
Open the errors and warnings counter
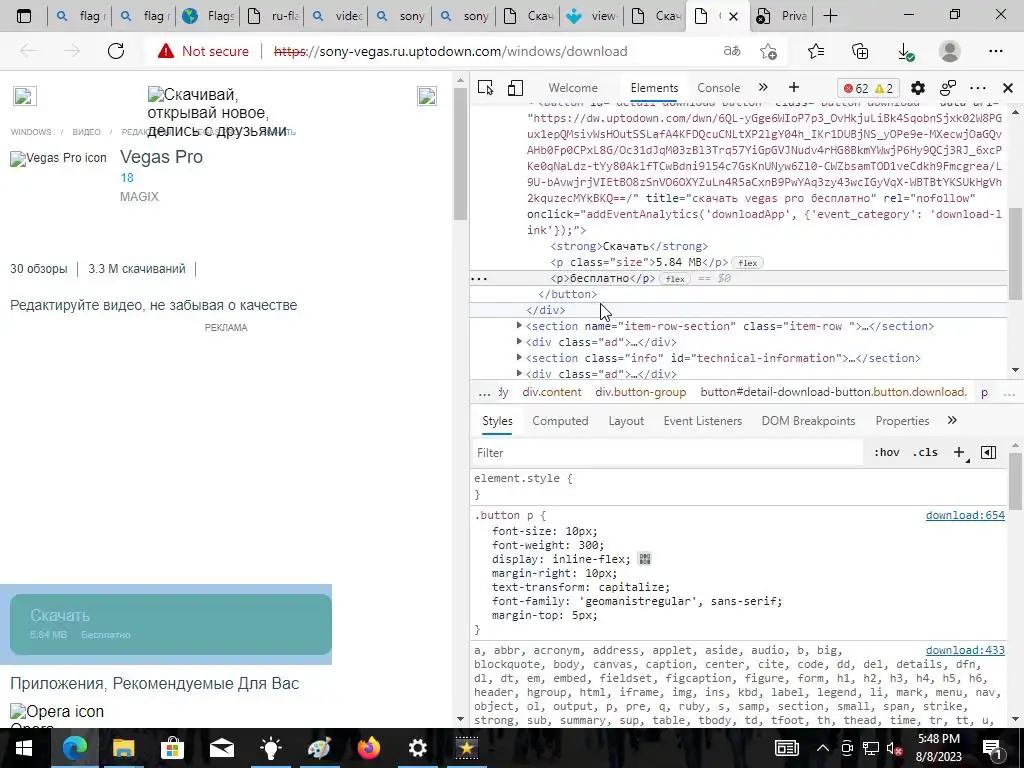(868, 88)
